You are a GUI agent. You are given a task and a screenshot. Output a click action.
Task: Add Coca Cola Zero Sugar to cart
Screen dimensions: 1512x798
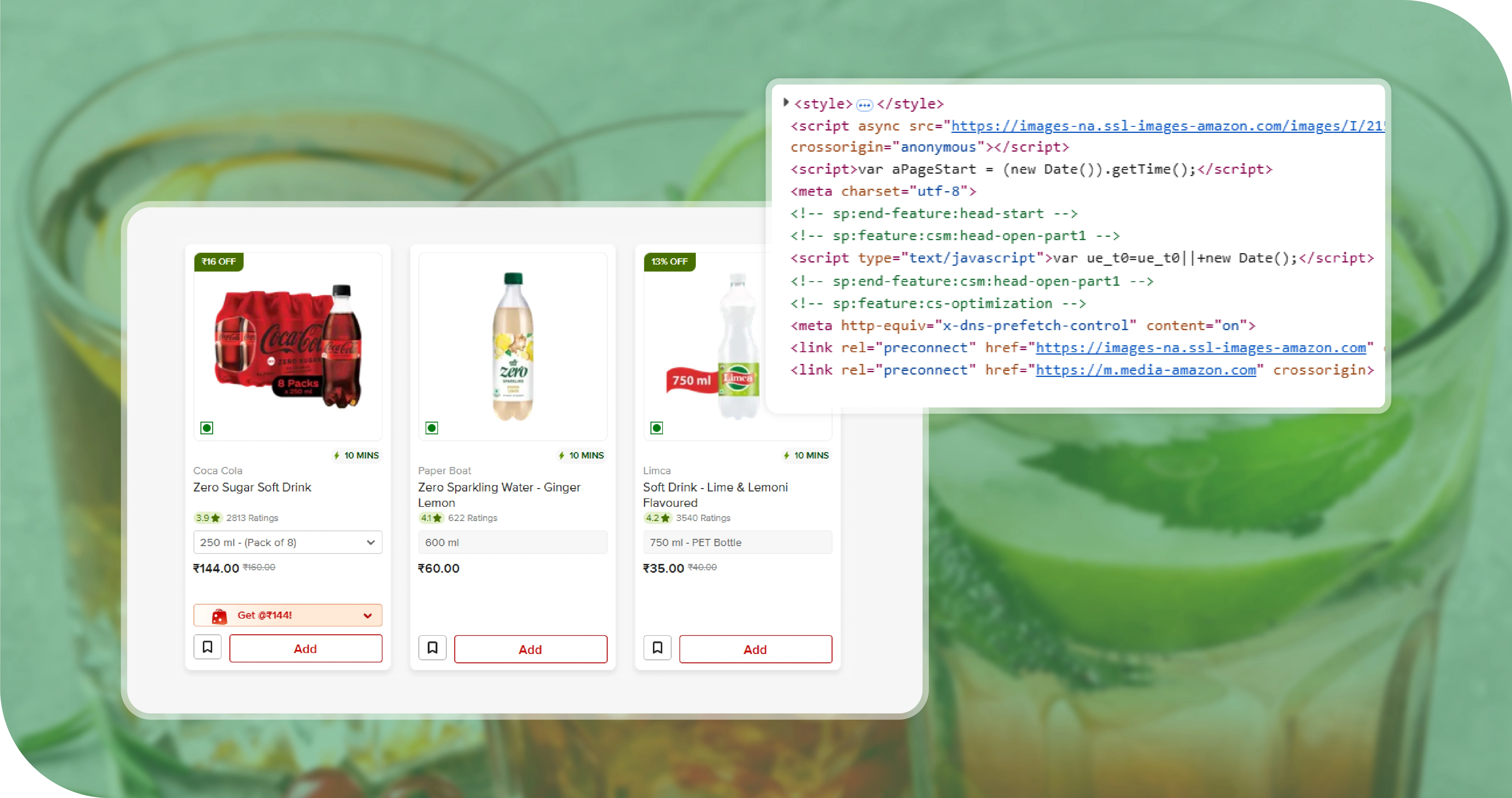click(305, 649)
